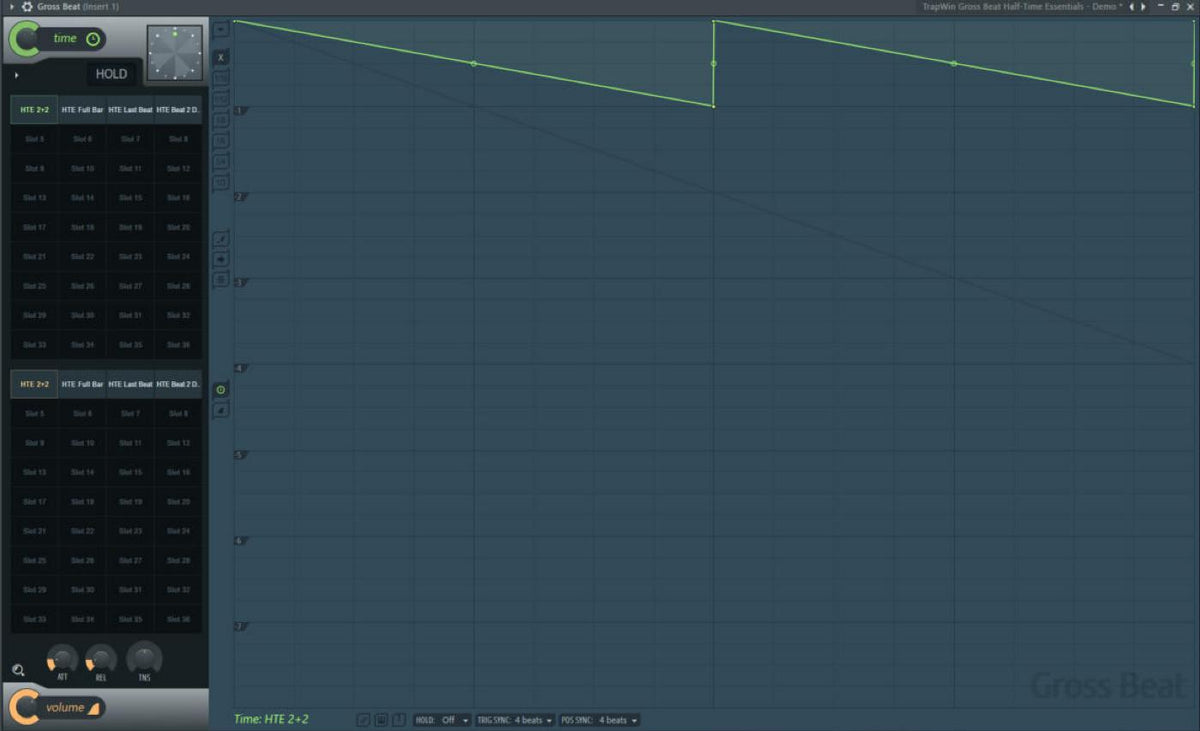Select volume slot HTE 2+2 in lower grid
Viewport: 1200px width, 731px height.
(x=34, y=384)
